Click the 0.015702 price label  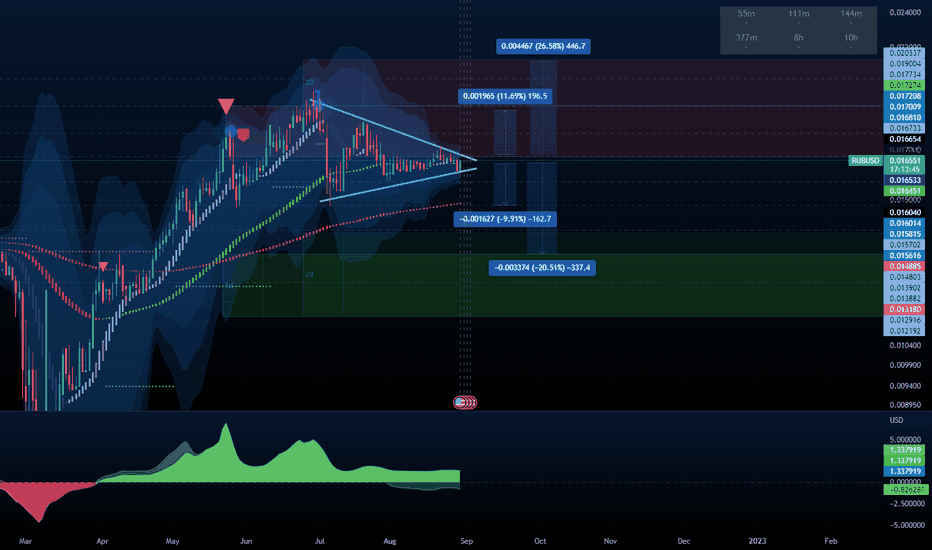point(905,244)
